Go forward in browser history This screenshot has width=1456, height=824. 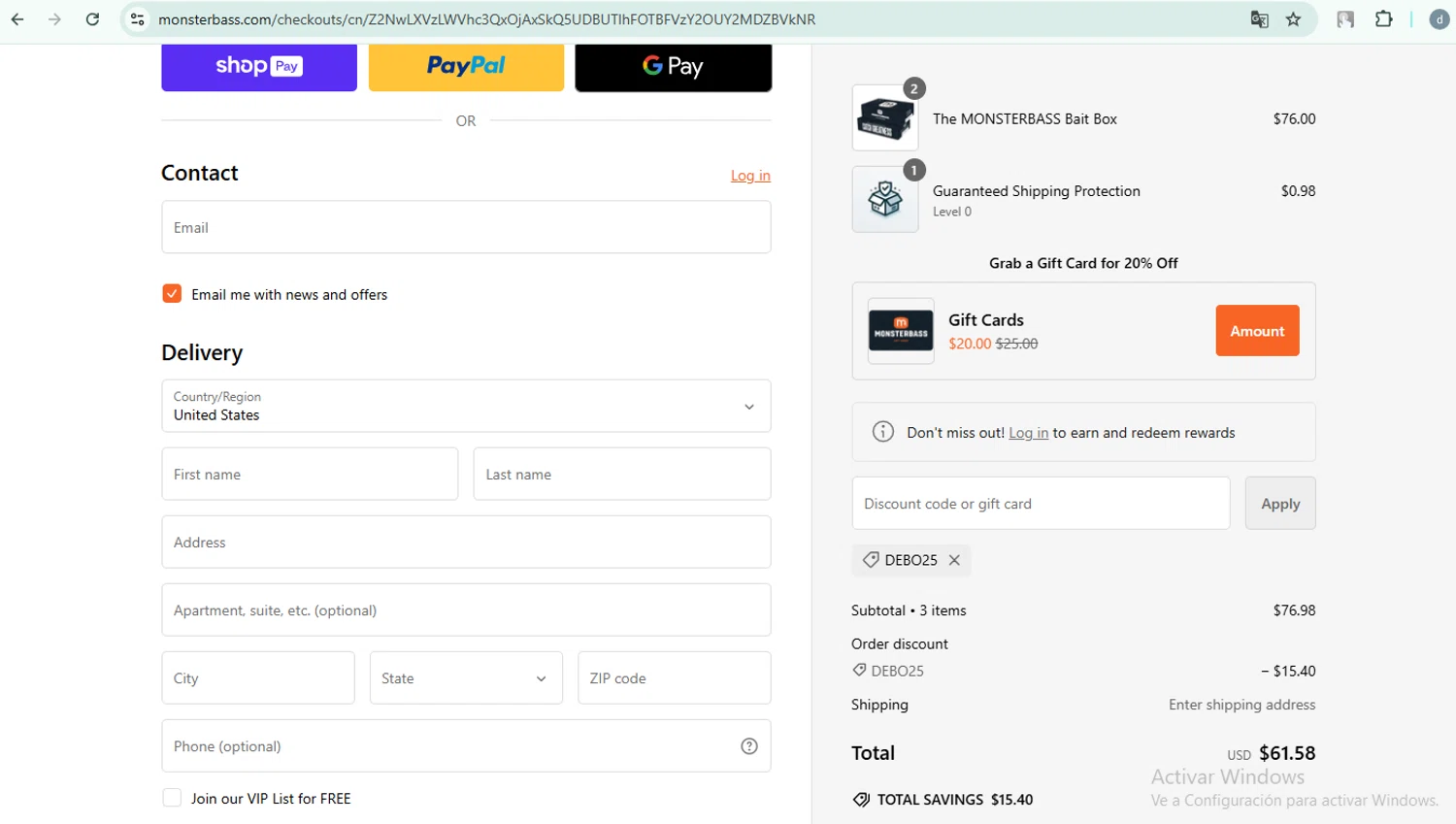point(54,19)
